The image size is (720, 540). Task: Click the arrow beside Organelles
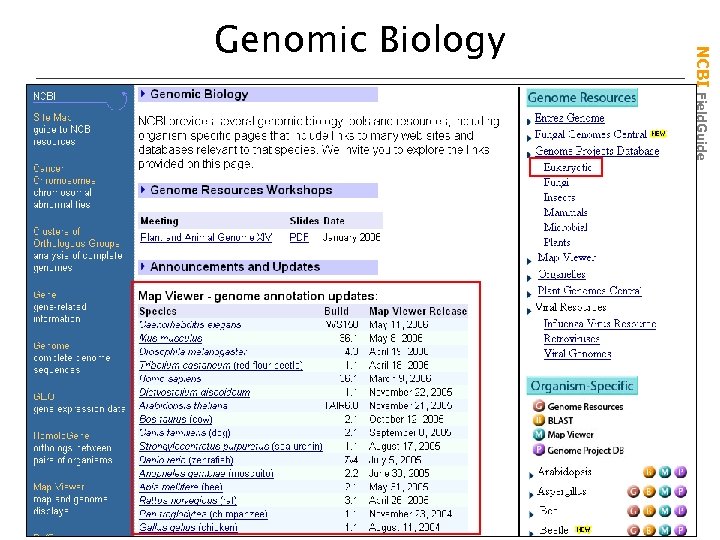(529, 278)
